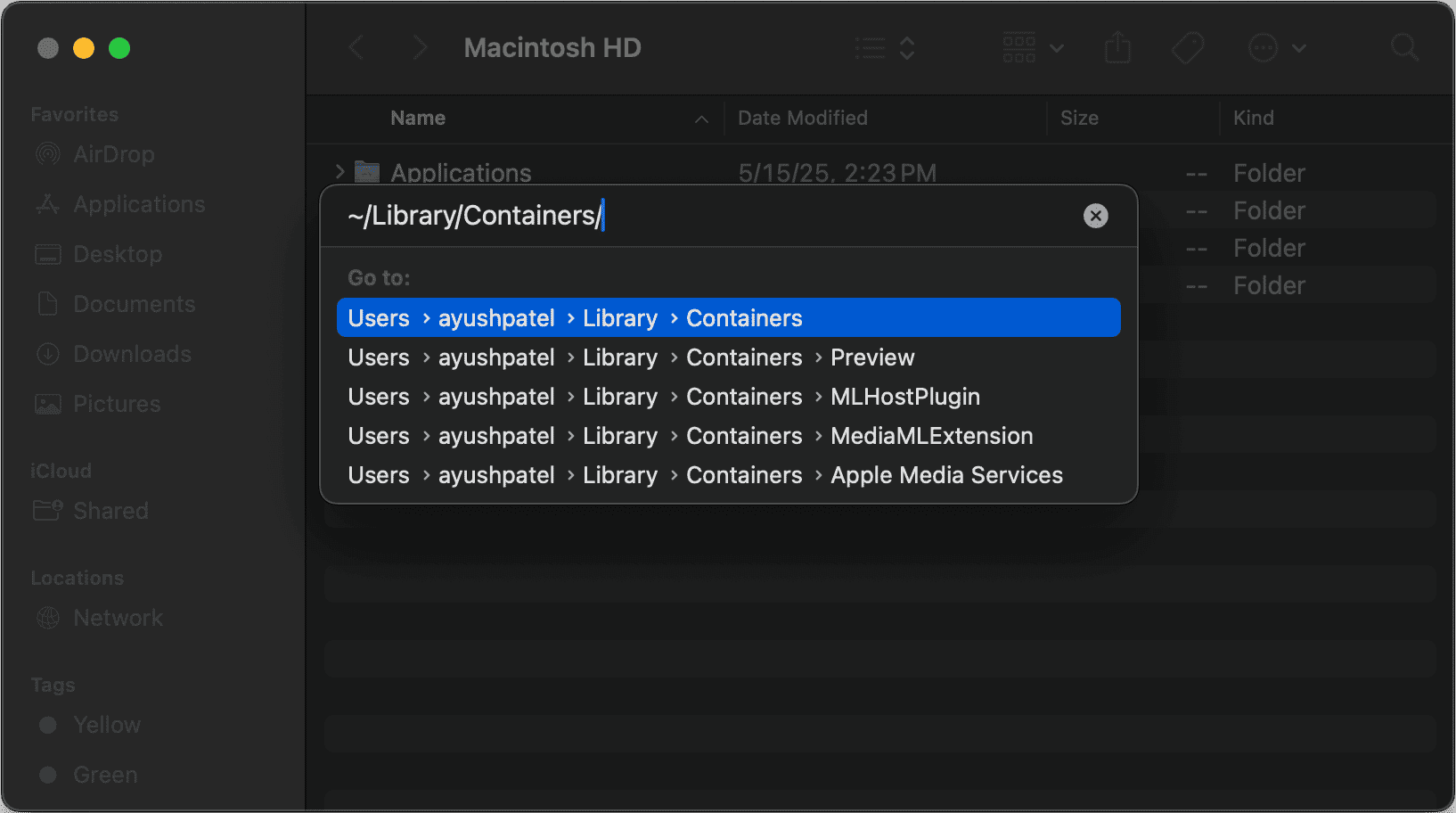Go to Downloads in the sidebar
The height and width of the screenshot is (813, 1456).
132,354
